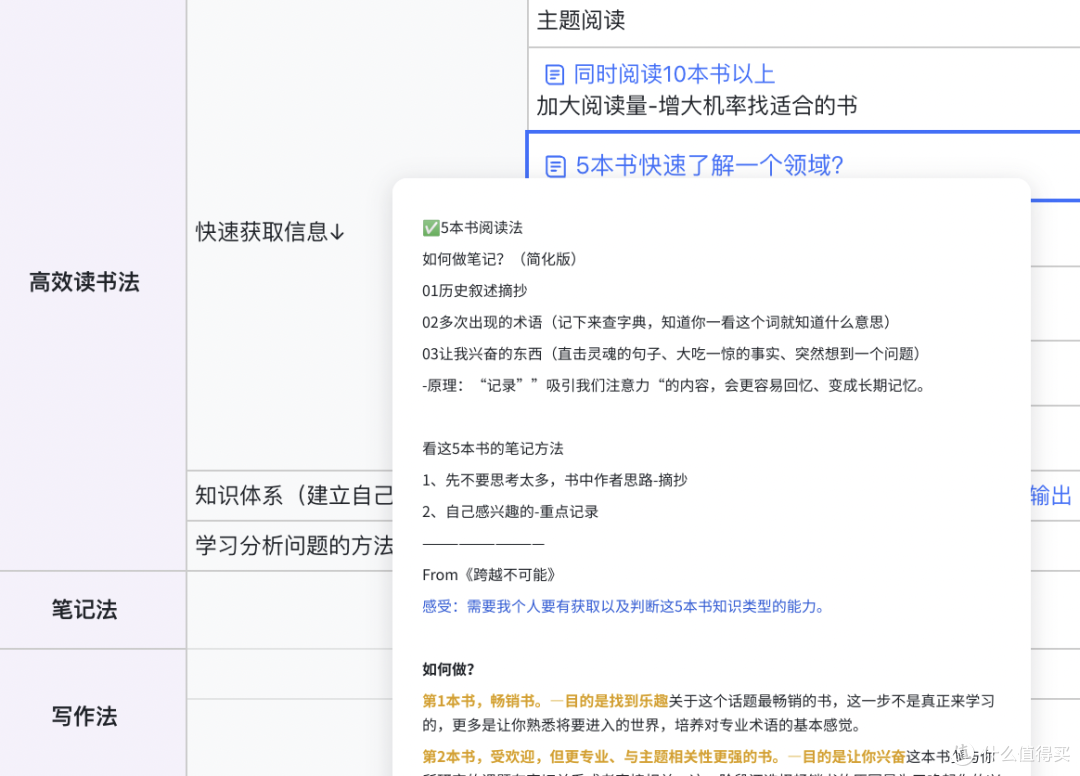Screen dimensions: 1080x776
Task: Click the bold 如何做? heading
Action: click(x=448, y=669)
